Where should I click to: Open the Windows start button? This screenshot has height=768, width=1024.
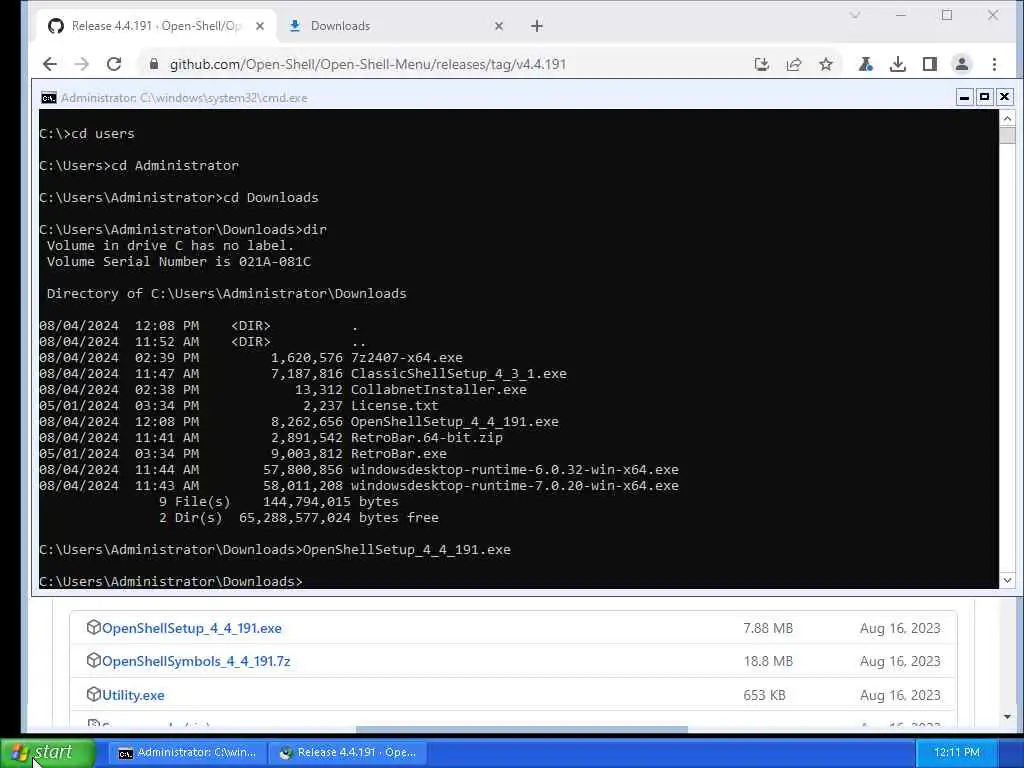[x=48, y=752]
